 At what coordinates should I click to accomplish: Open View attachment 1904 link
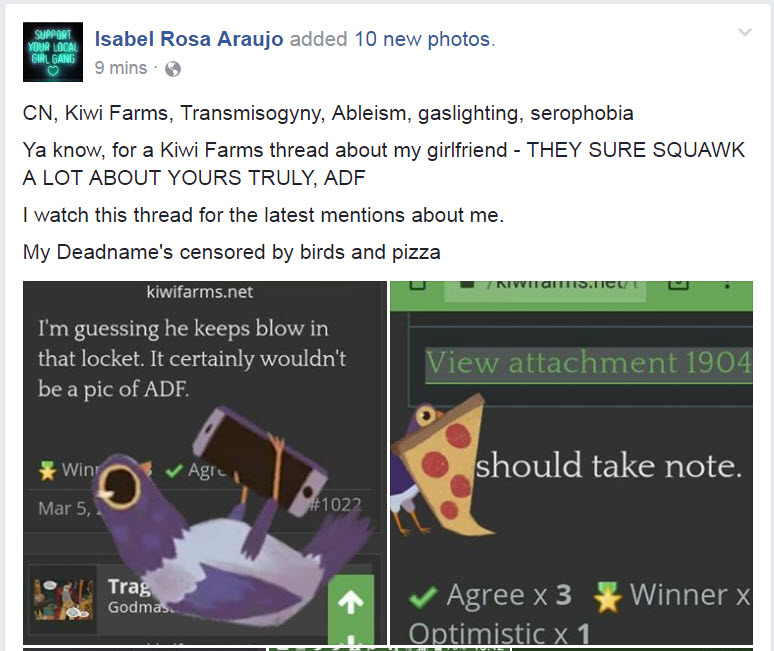(x=589, y=362)
